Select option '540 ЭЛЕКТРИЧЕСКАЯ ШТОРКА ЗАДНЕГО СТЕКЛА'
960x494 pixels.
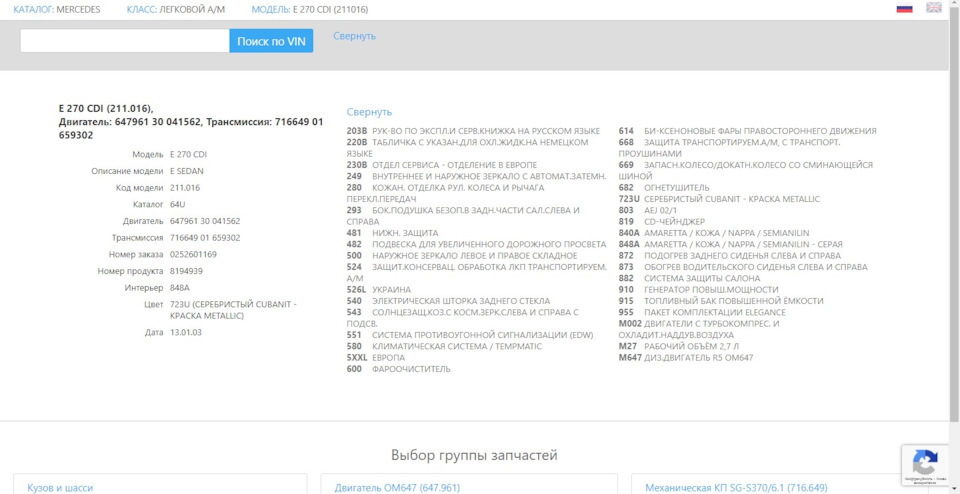[x=448, y=301]
